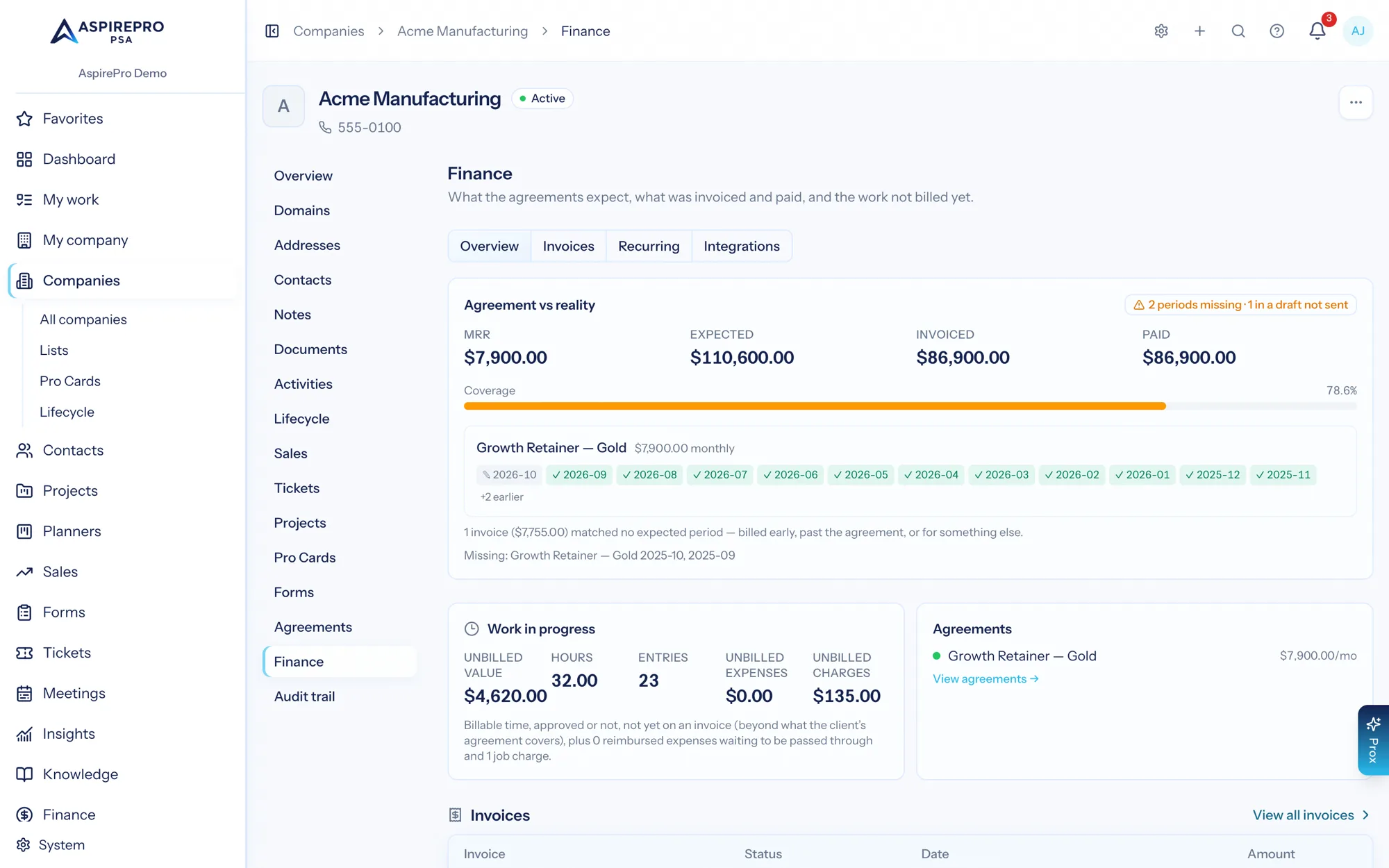Open the three-dot more actions menu

(x=1356, y=103)
